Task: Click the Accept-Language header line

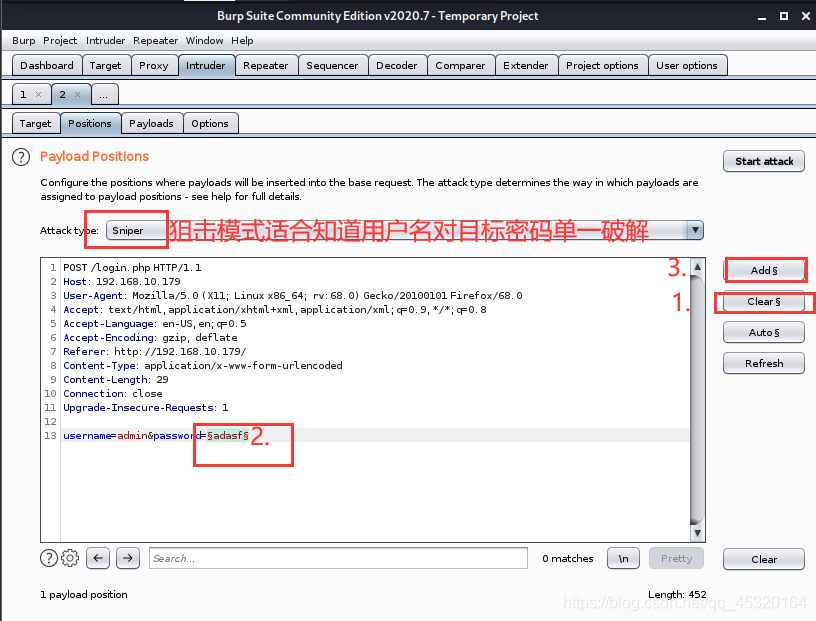Action: [x=155, y=324]
